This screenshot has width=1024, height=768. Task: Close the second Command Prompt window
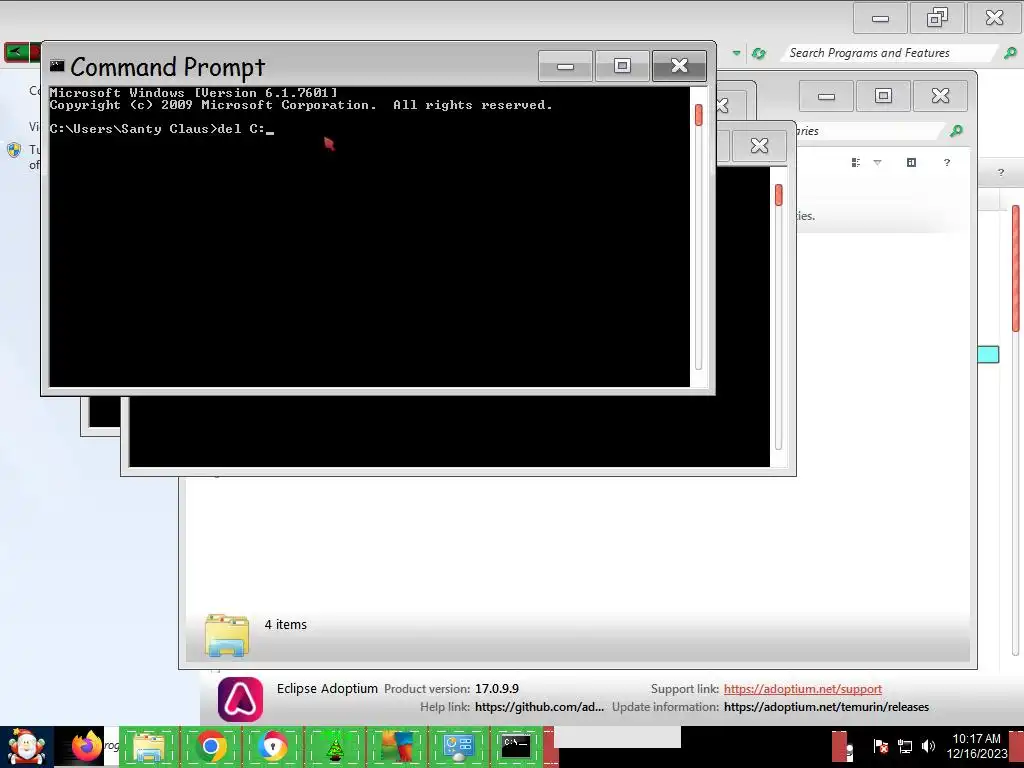(759, 146)
